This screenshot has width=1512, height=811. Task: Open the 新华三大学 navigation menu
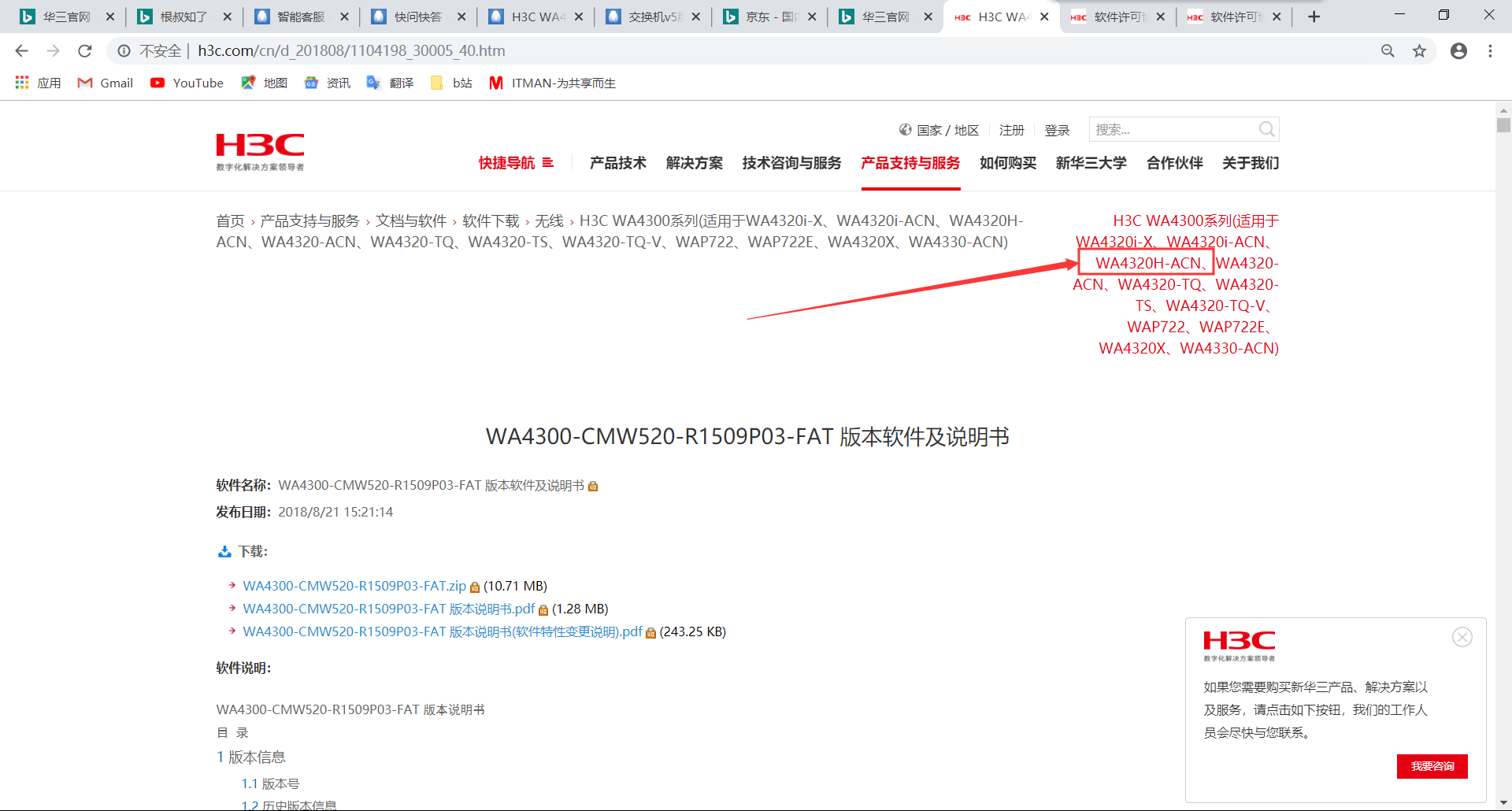tap(1091, 163)
